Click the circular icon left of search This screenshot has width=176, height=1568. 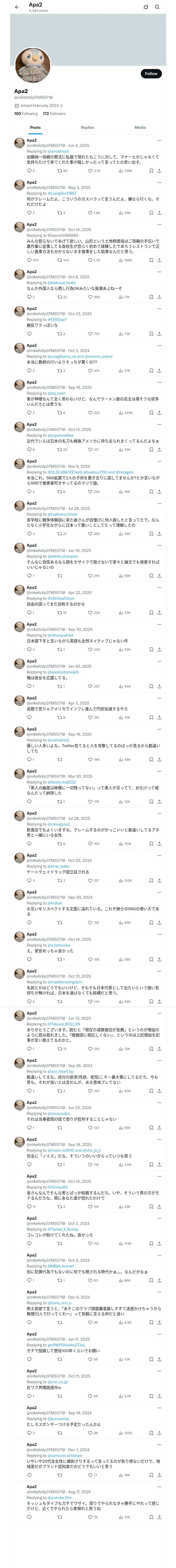pos(146,7)
